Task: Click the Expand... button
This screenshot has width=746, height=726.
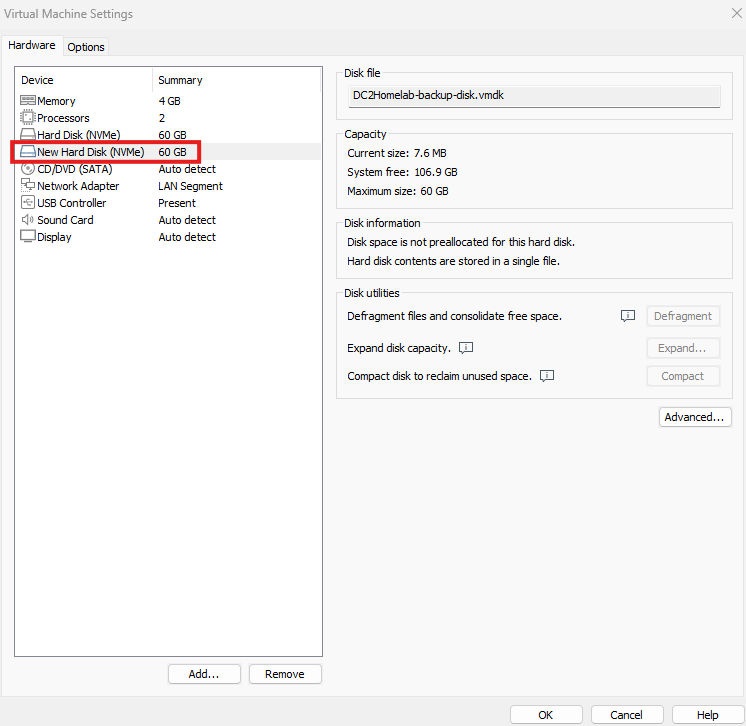Action: point(683,348)
